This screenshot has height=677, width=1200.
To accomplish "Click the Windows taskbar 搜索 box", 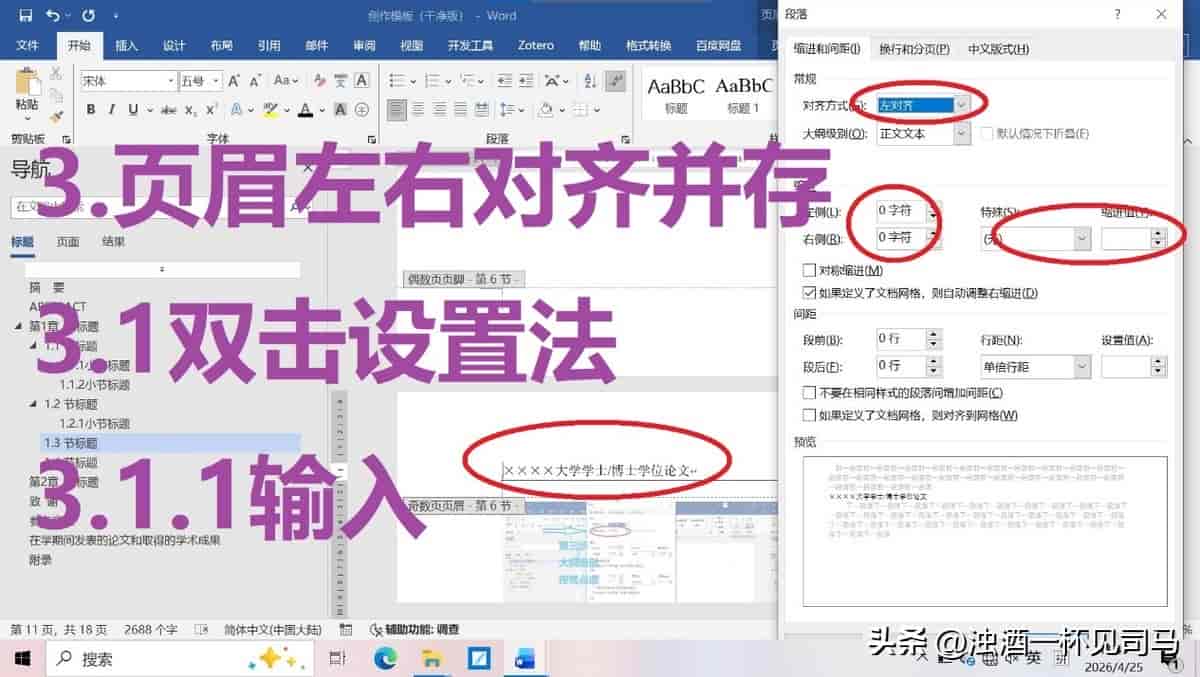I will tap(180, 658).
